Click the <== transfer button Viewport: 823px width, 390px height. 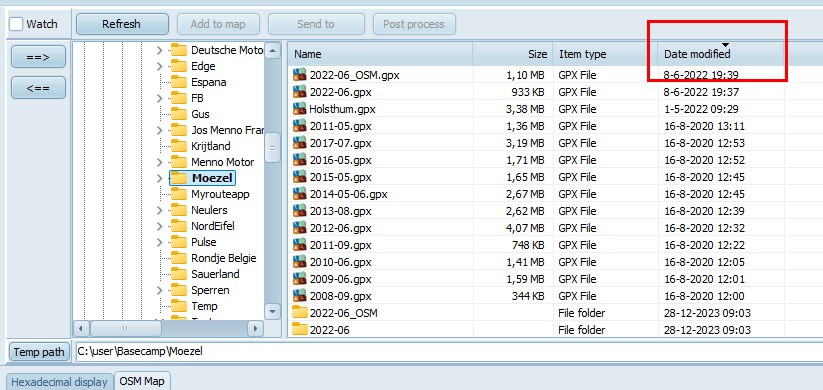[x=38, y=88]
